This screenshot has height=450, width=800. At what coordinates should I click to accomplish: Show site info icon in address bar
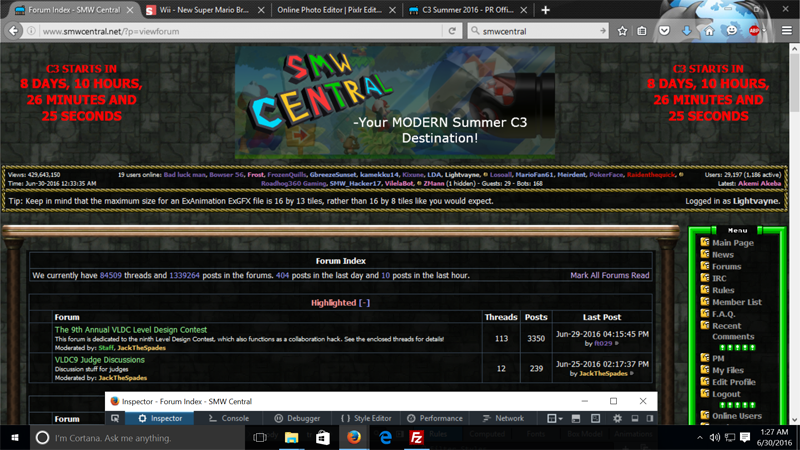click(x=31, y=31)
